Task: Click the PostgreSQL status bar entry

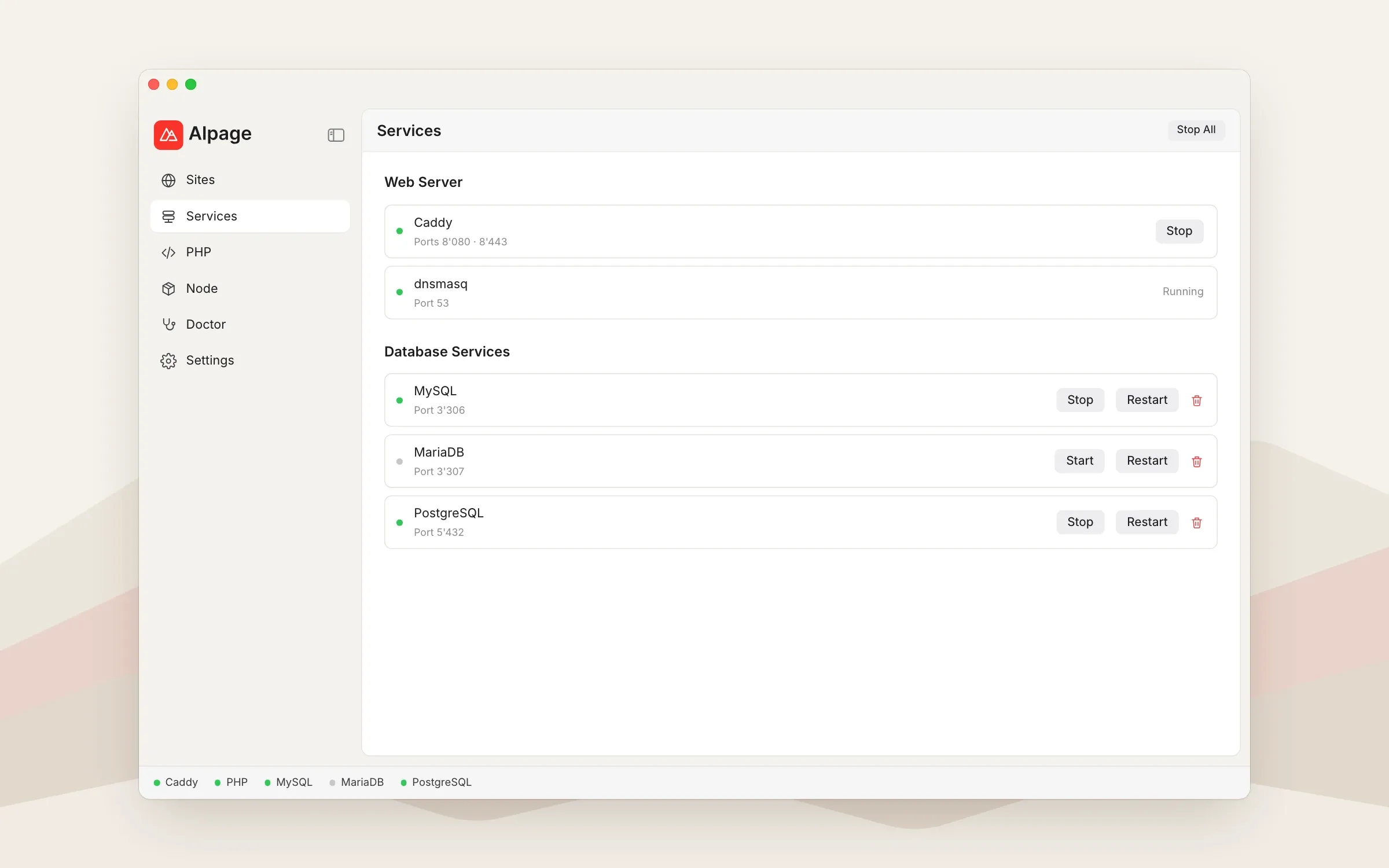Action: [436, 782]
